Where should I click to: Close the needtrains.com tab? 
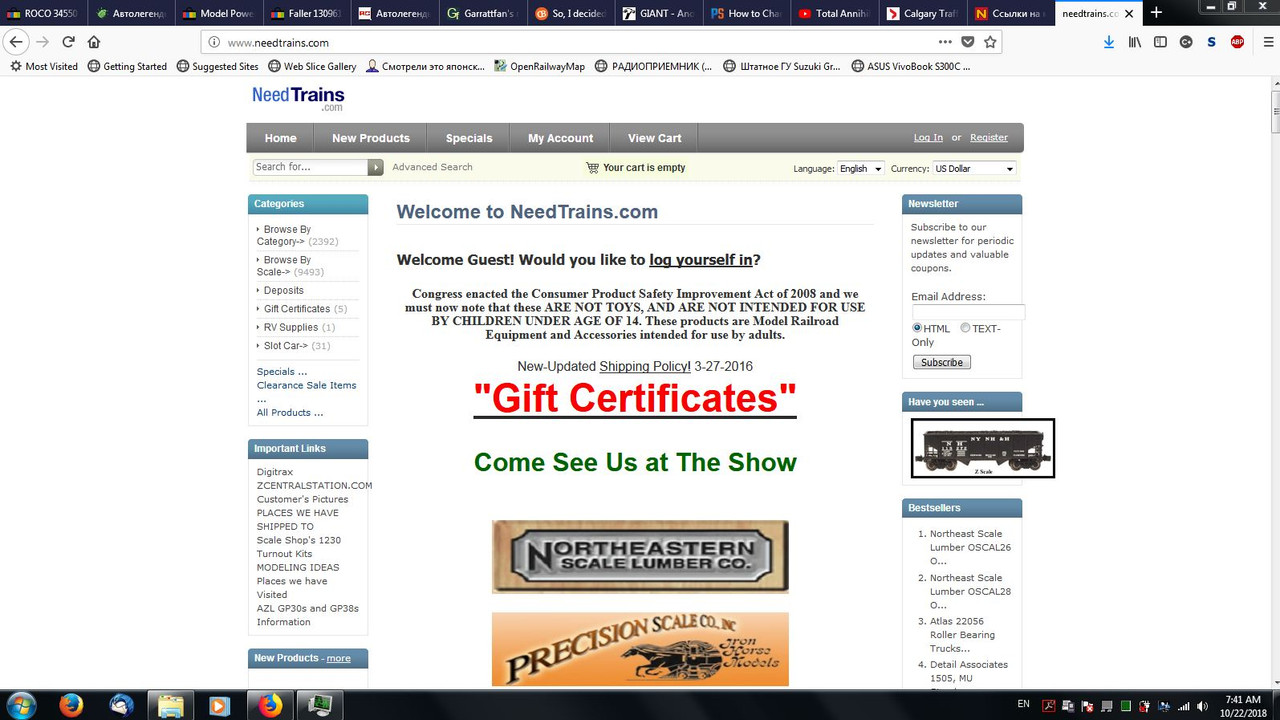point(1131,13)
